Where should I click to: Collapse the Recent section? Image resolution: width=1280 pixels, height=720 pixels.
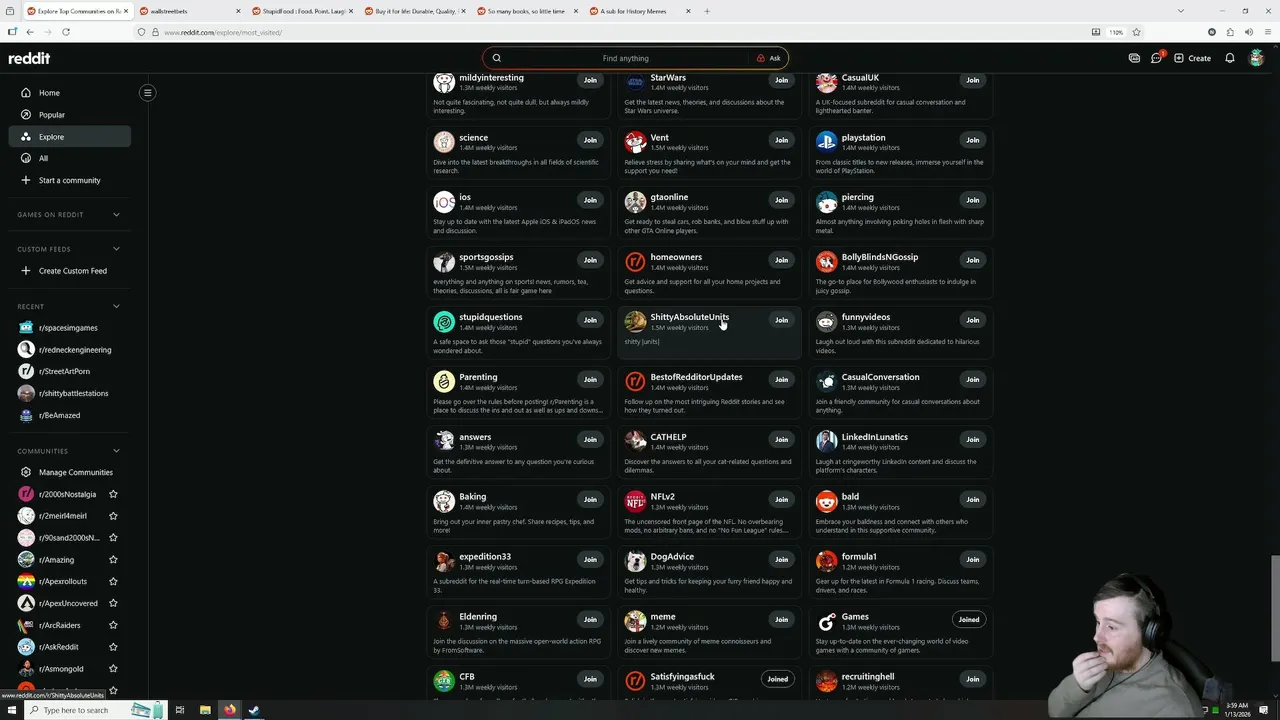pyautogui.click(x=116, y=306)
